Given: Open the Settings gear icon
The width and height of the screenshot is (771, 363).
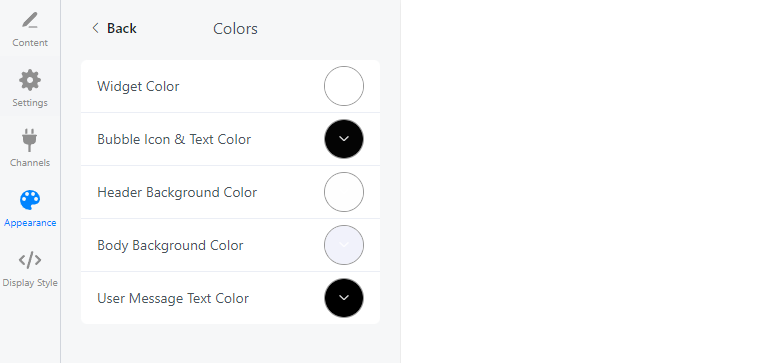Looking at the screenshot, I should 30,80.
